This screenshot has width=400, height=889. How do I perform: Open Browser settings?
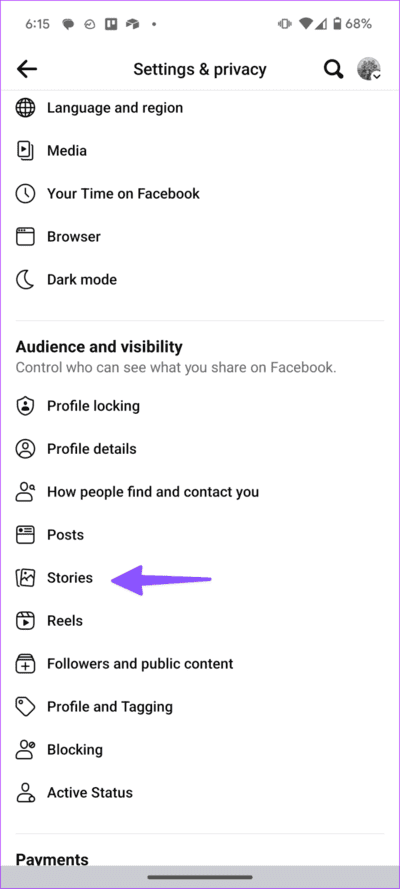[x=200, y=237]
